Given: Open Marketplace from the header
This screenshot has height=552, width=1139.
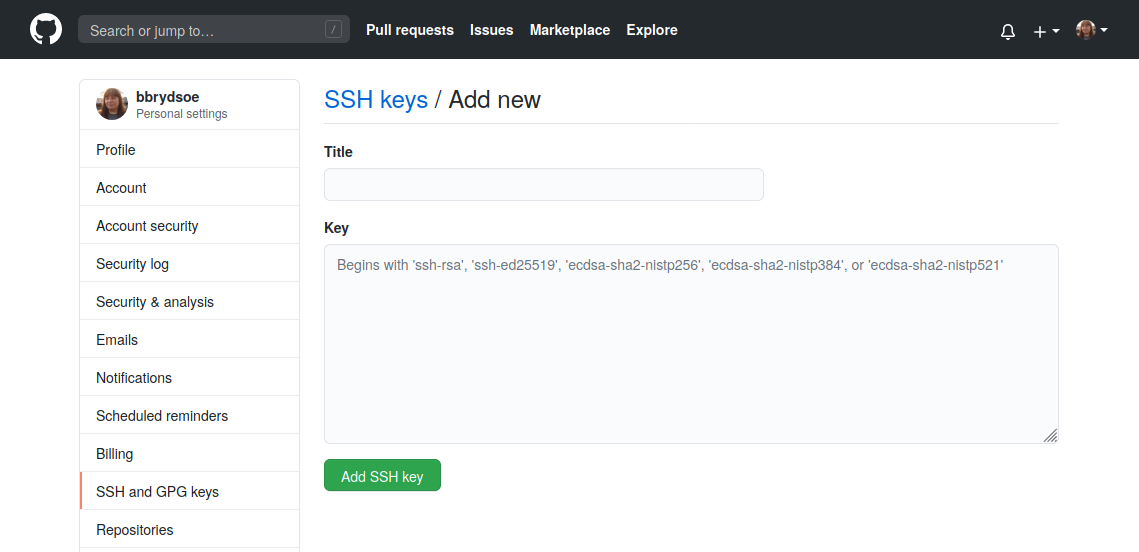Looking at the screenshot, I should tap(570, 30).
